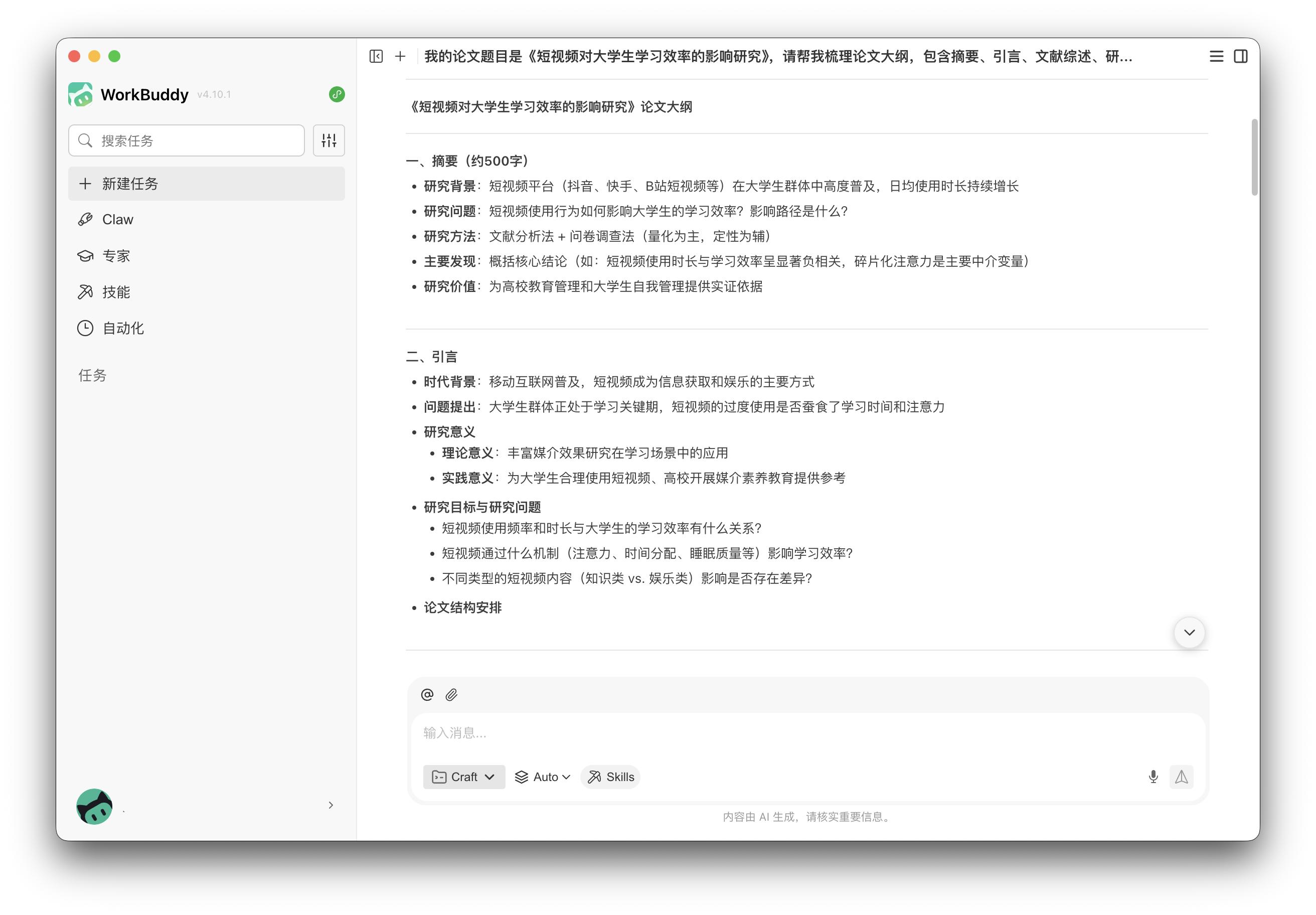Click the @ mention icon
Viewport: 1316px width, 915px height.
pyautogui.click(x=427, y=695)
